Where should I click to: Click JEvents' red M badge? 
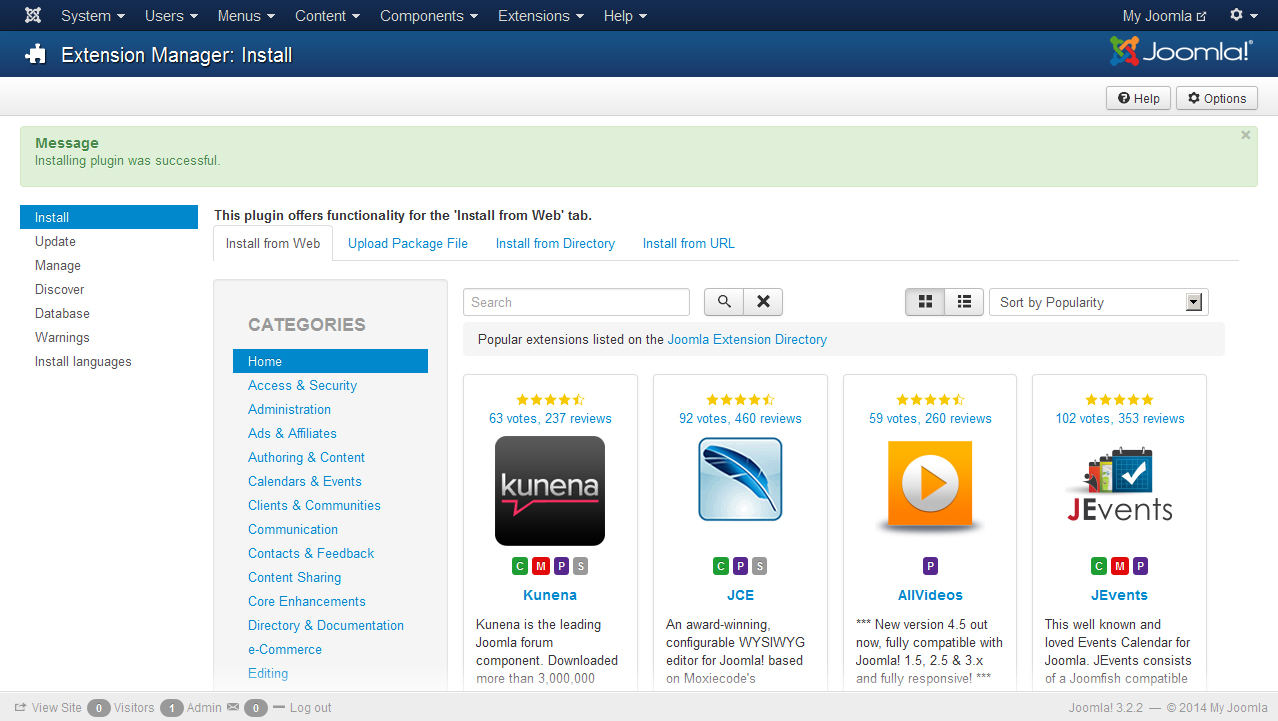click(x=1120, y=566)
